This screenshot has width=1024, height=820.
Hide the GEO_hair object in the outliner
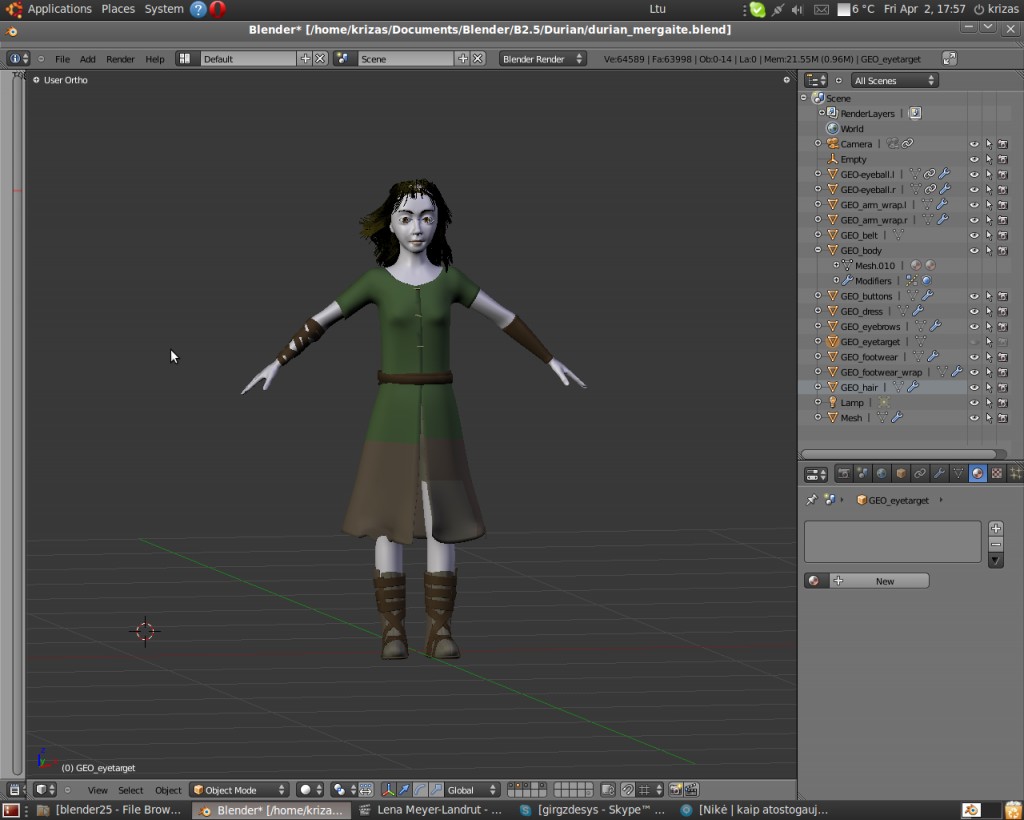pyautogui.click(x=975, y=387)
